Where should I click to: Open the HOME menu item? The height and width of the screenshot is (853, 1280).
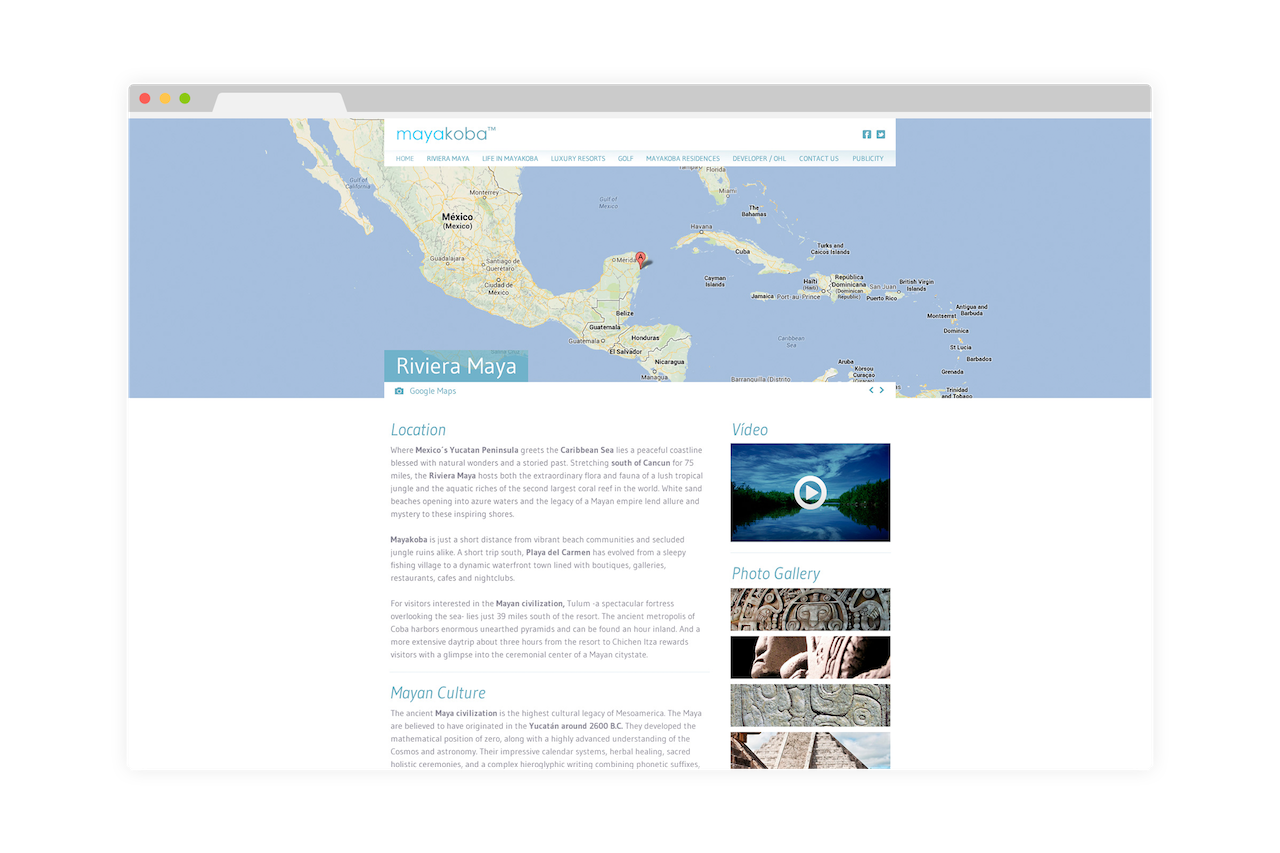(x=404, y=158)
